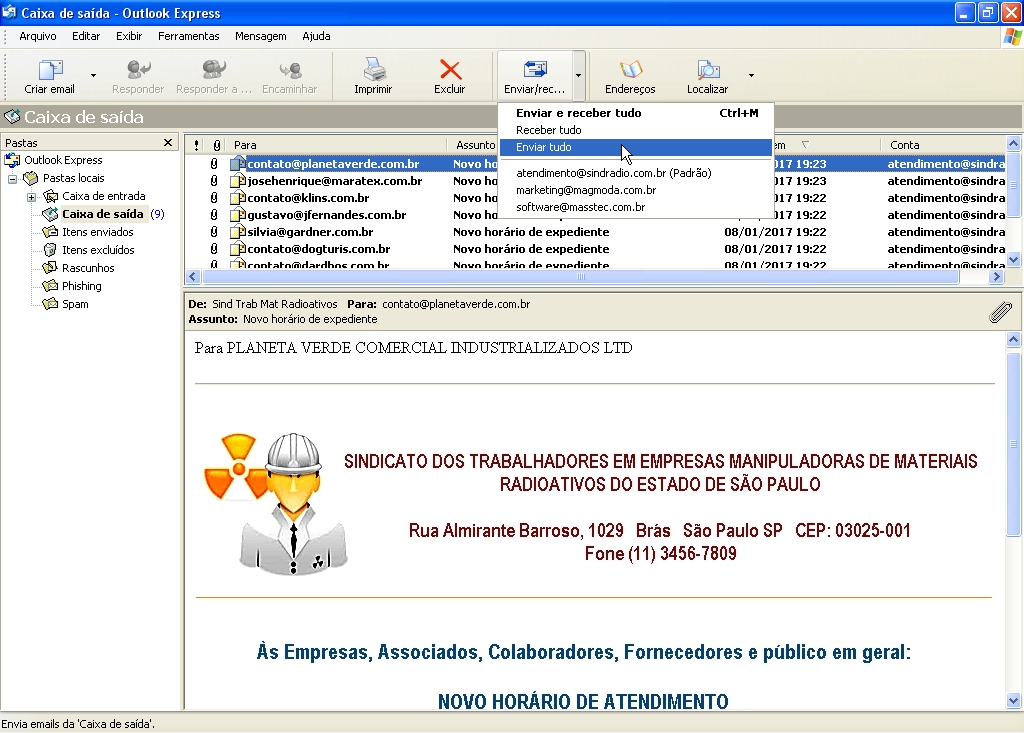Screen dimensions: 1024x733
Task: Select Enviar tudo menu entry
Action: coord(636,148)
